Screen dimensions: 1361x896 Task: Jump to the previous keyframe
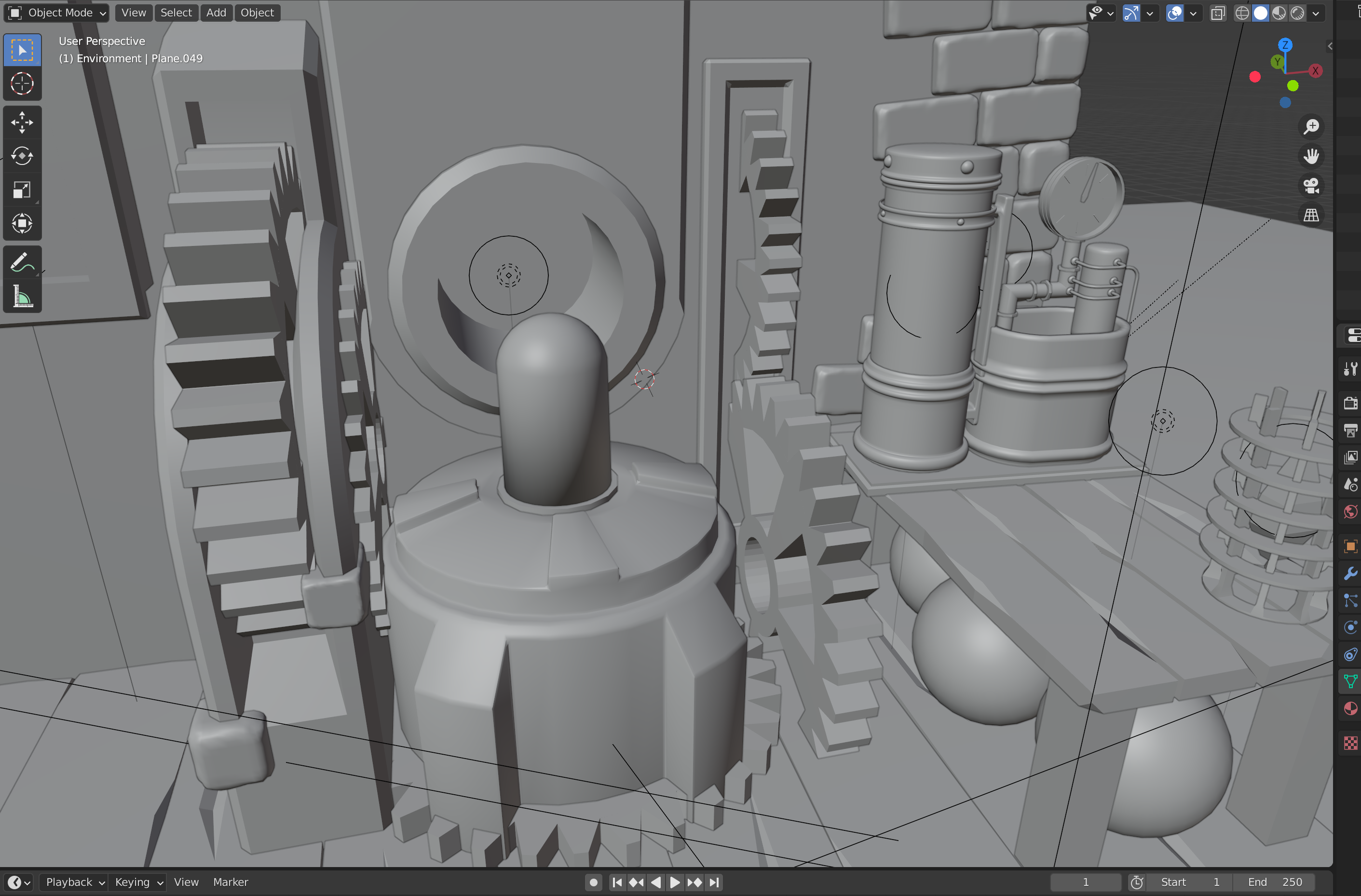(637, 882)
